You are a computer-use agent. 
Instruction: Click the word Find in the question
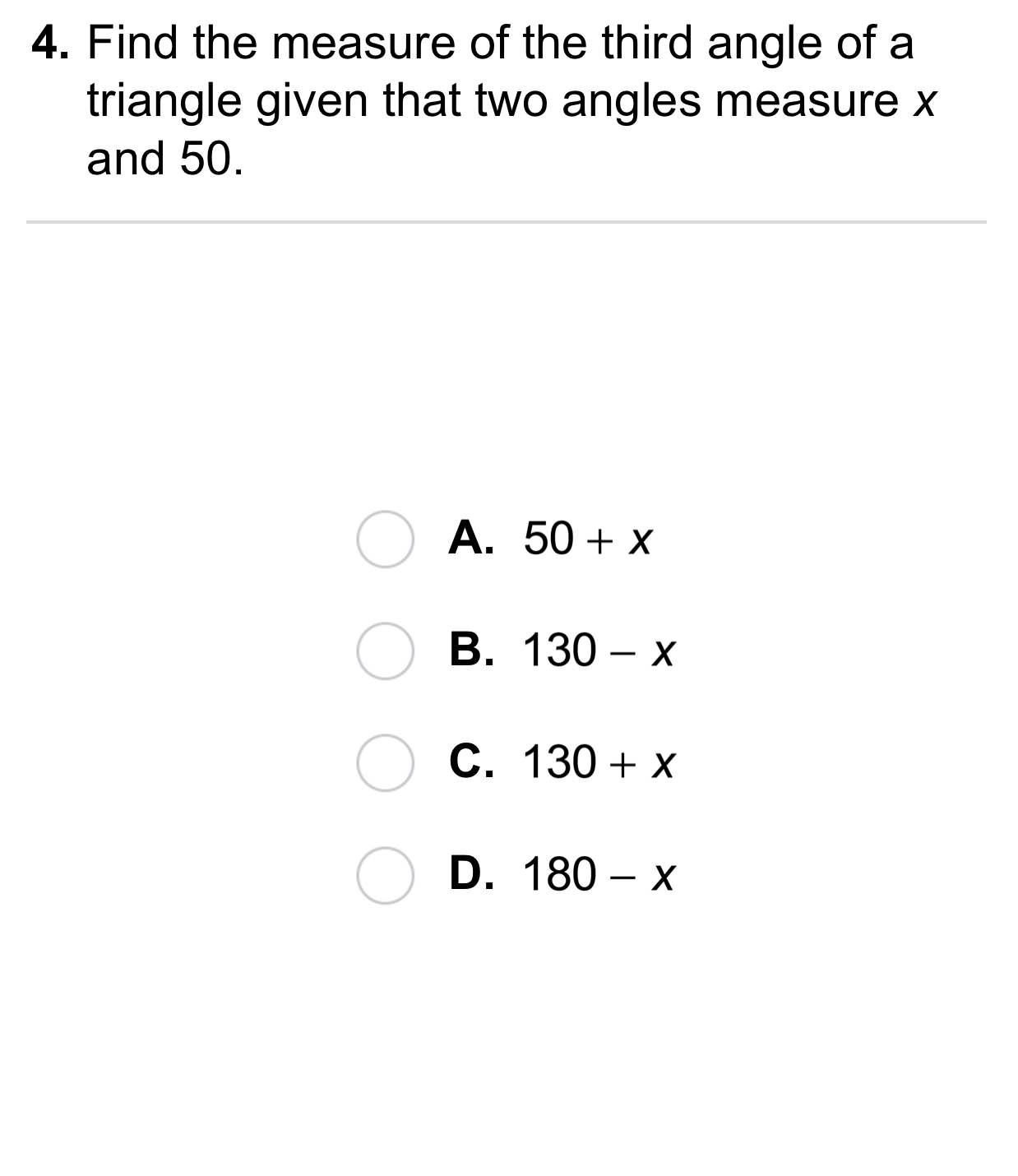pyautogui.click(x=134, y=44)
